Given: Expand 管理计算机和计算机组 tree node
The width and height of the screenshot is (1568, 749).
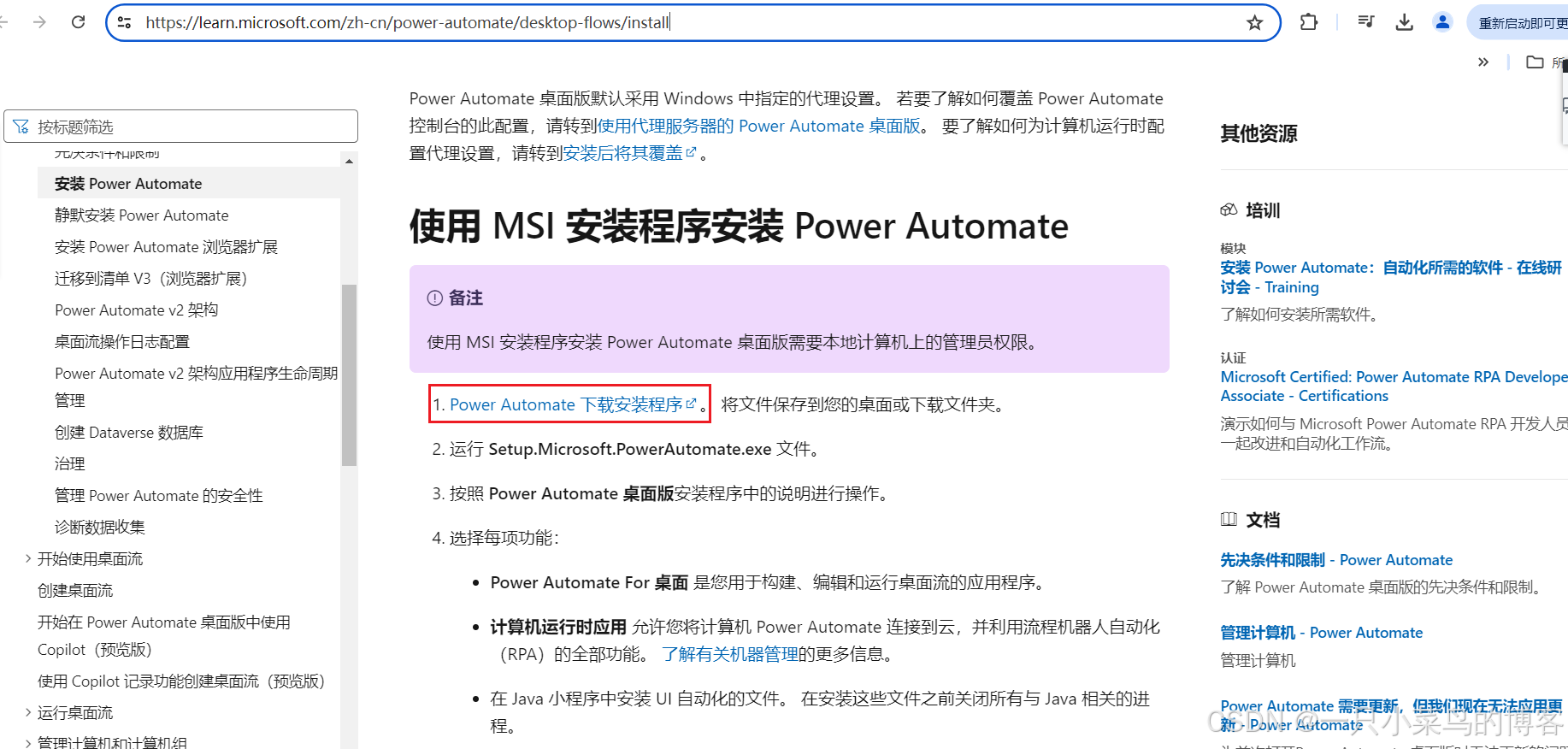Looking at the screenshot, I should pyautogui.click(x=28, y=743).
